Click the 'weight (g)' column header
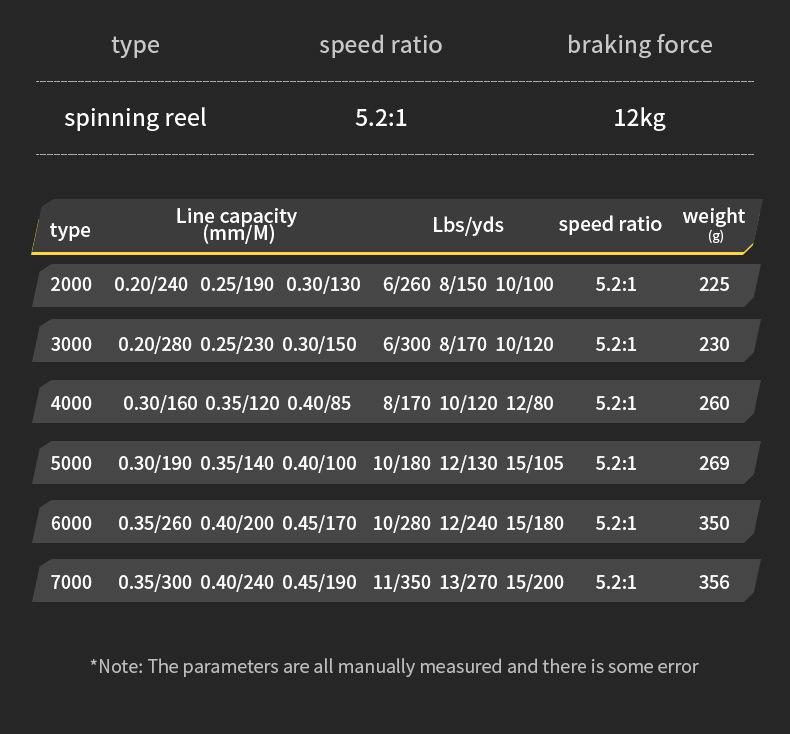This screenshot has width=790, height=734. click(x=714, y=223)
